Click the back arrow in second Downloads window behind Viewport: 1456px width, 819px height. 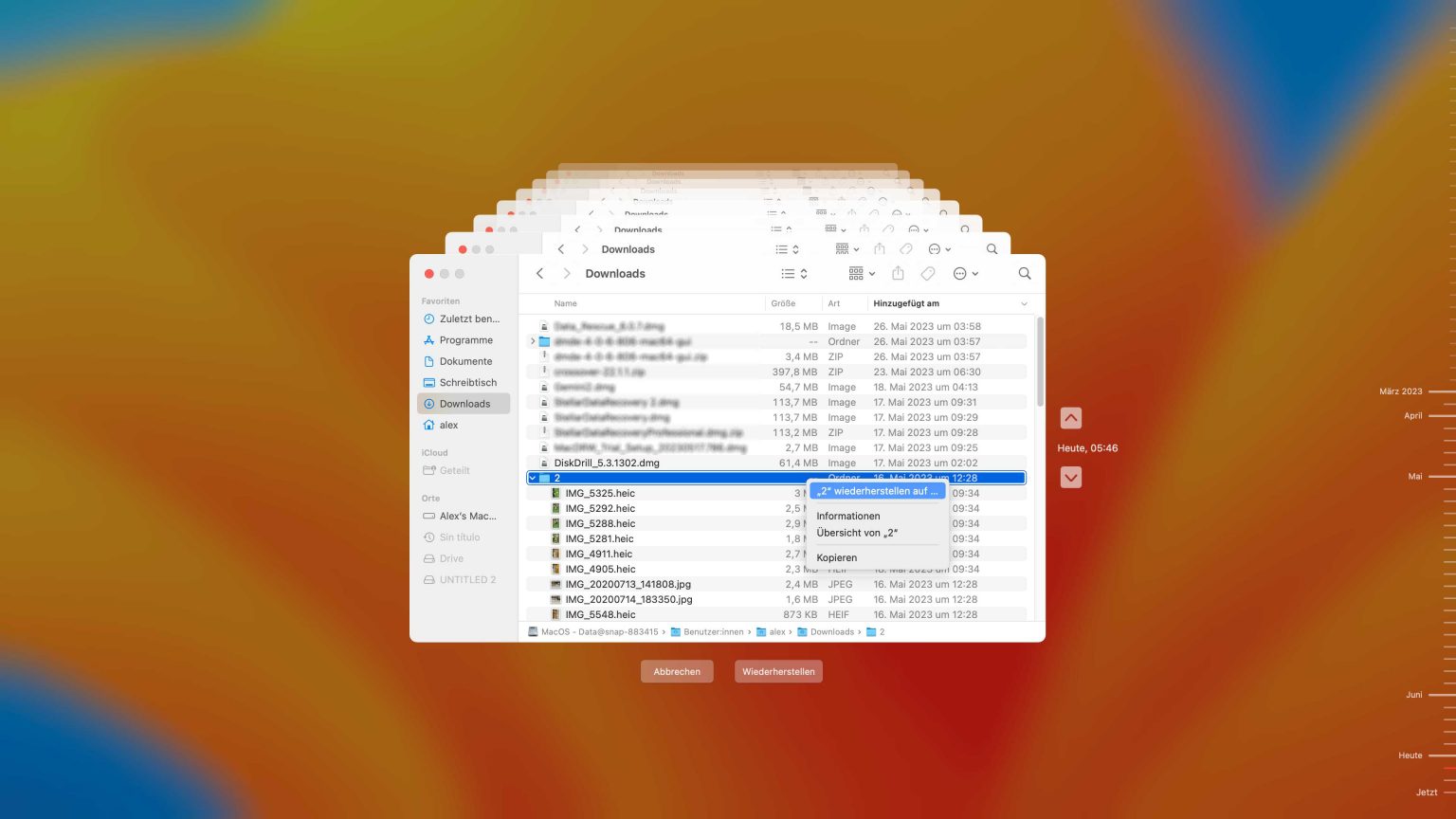pyautogui.click(x=561, y=249)
